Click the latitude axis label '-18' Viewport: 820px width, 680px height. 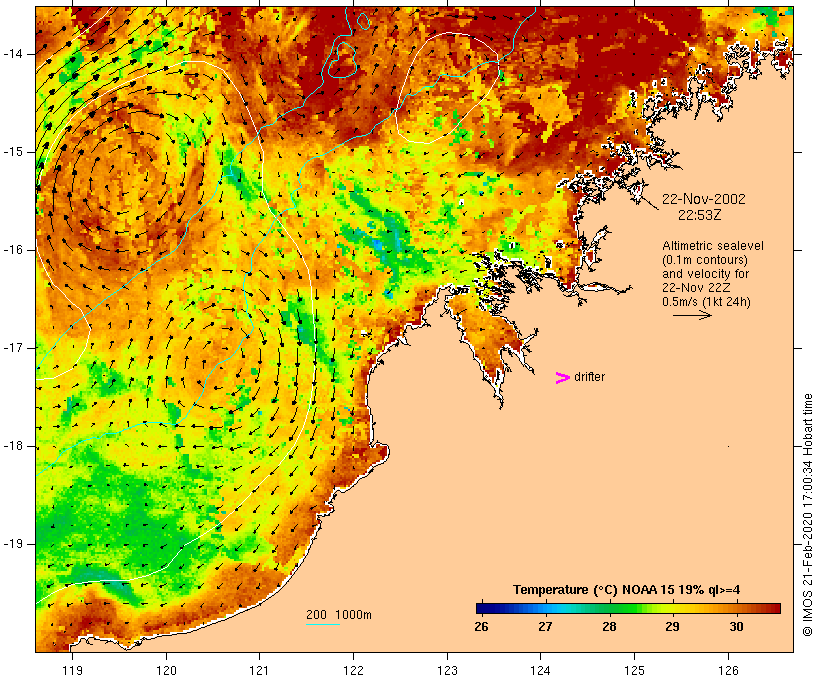(13, 446)
